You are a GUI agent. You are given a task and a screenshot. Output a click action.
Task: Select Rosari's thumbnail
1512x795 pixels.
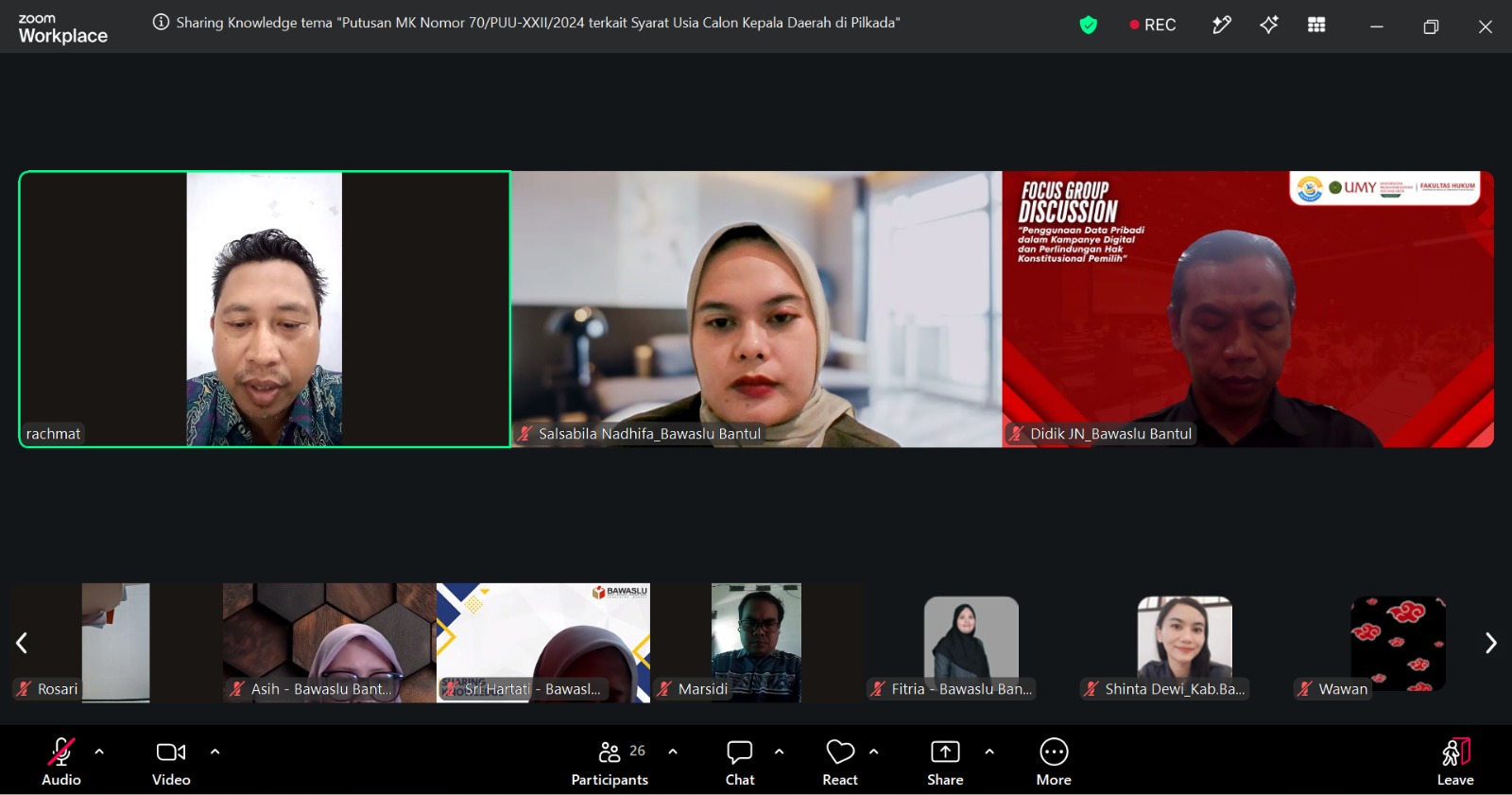(x=115, y=643)
